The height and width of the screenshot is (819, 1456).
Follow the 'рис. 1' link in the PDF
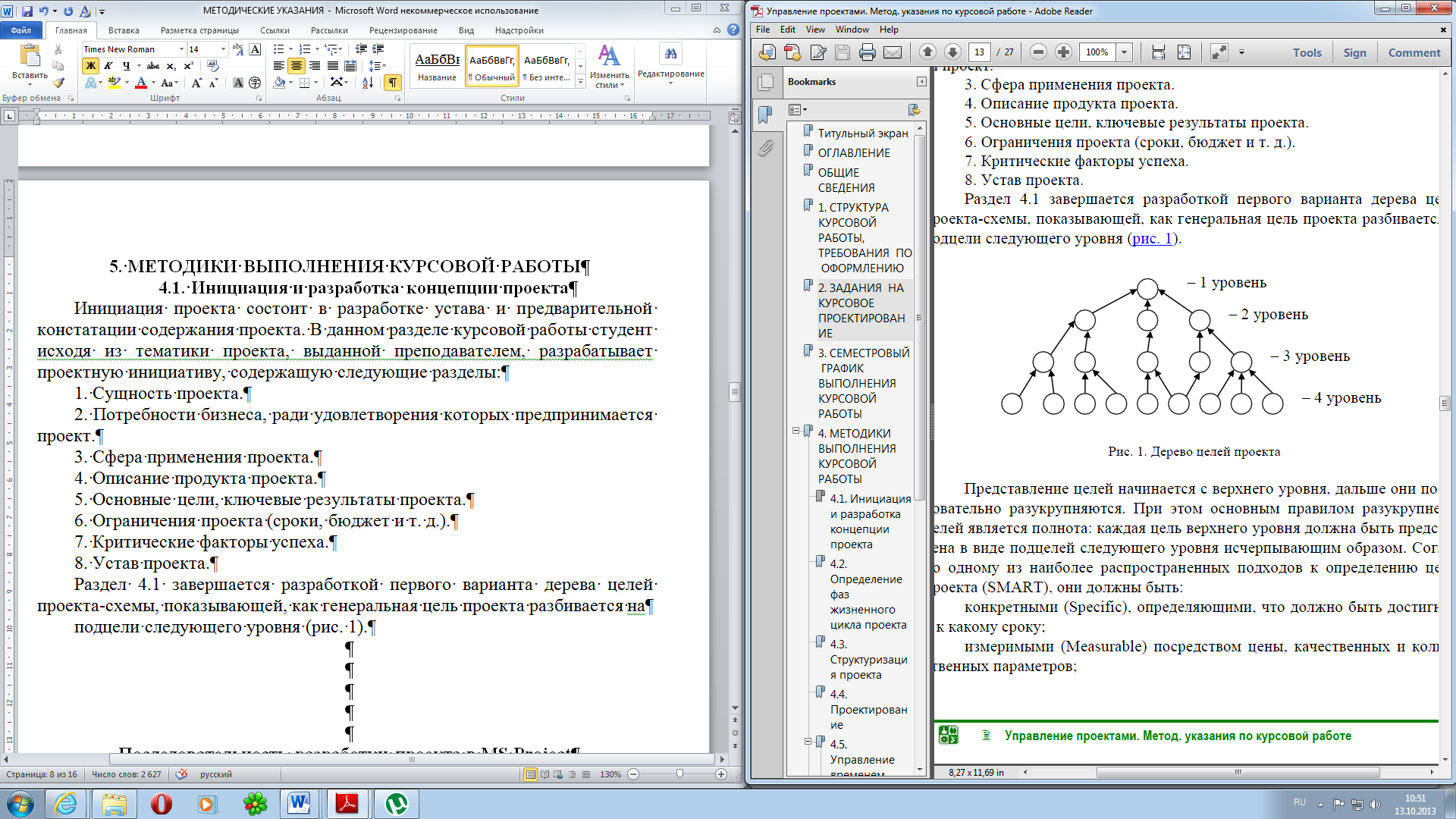click(x=1153, y=238)
